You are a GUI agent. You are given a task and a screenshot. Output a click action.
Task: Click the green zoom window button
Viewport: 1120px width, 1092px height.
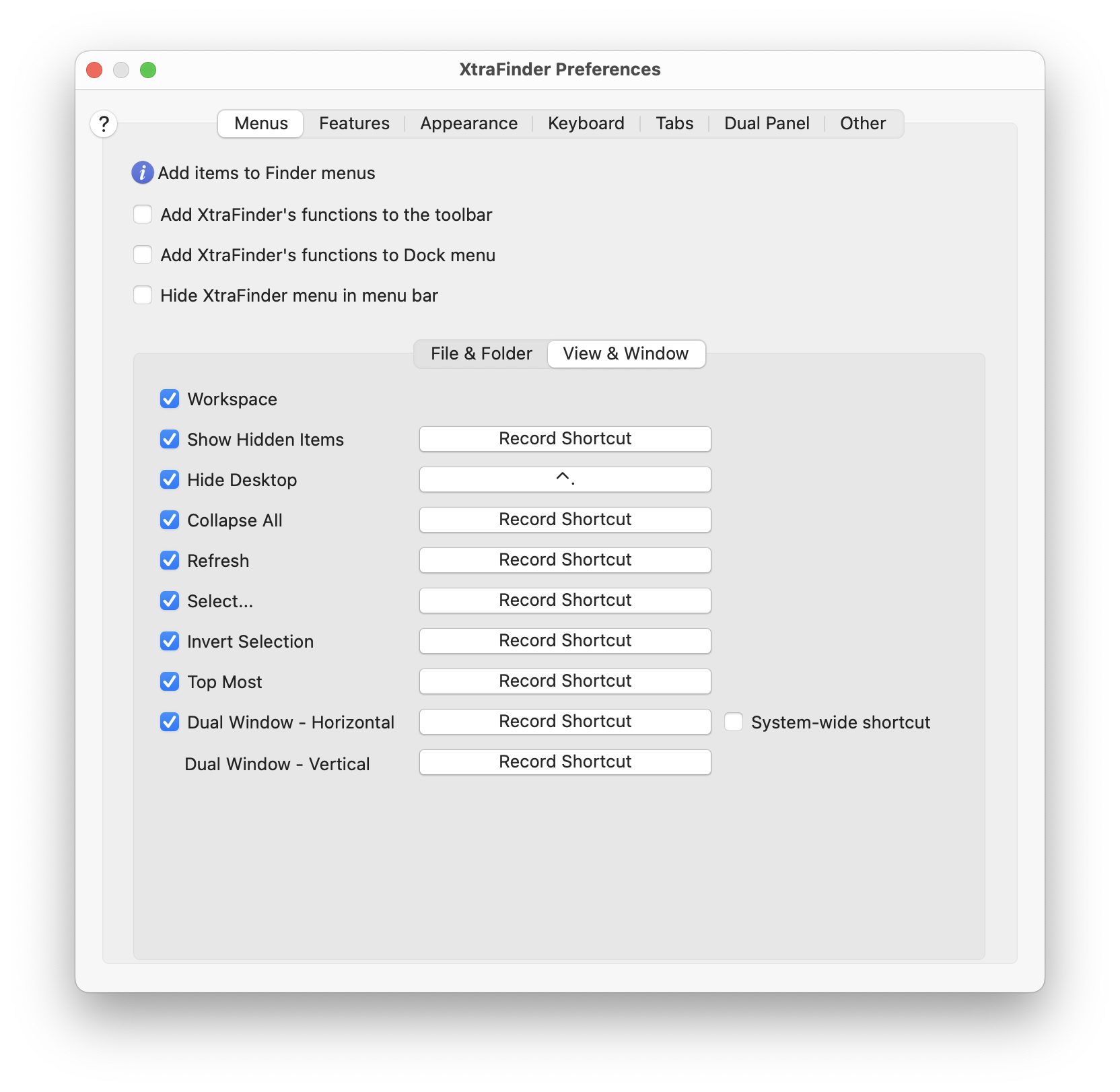pos(148,70)
